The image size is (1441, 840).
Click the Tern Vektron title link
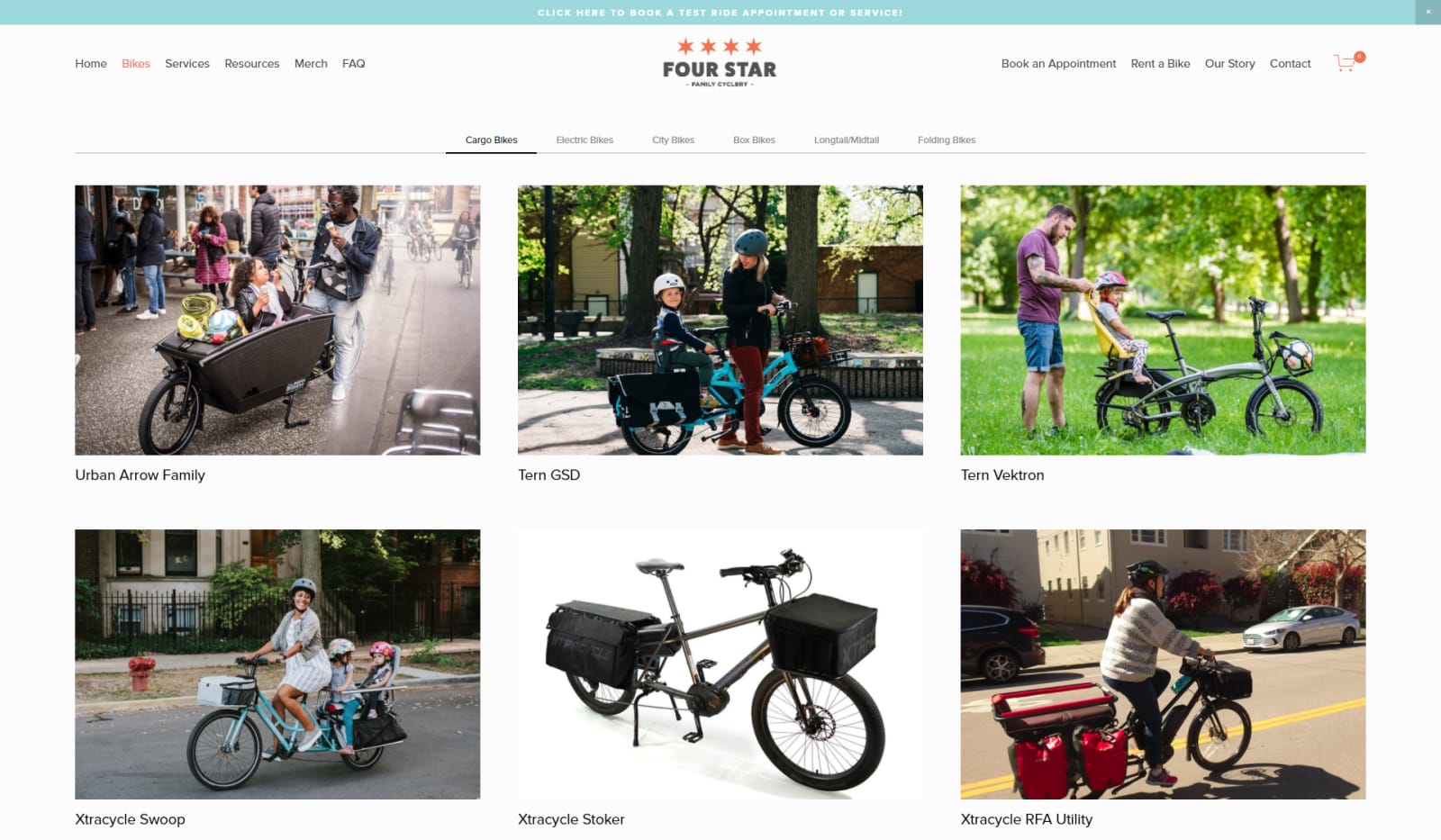point(1002,474)
